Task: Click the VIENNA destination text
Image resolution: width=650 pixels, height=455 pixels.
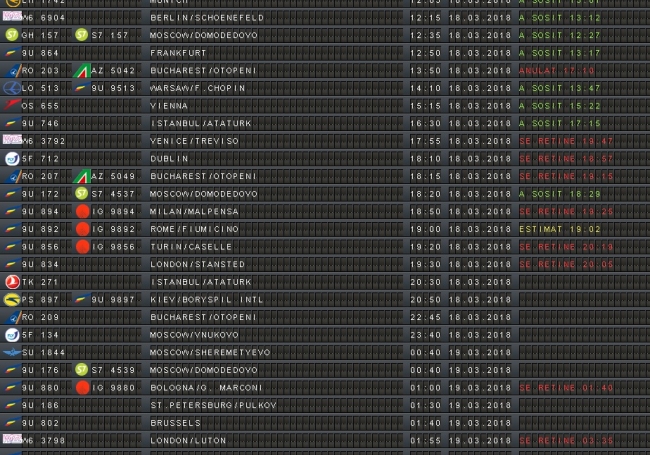Action: (169, 106)
